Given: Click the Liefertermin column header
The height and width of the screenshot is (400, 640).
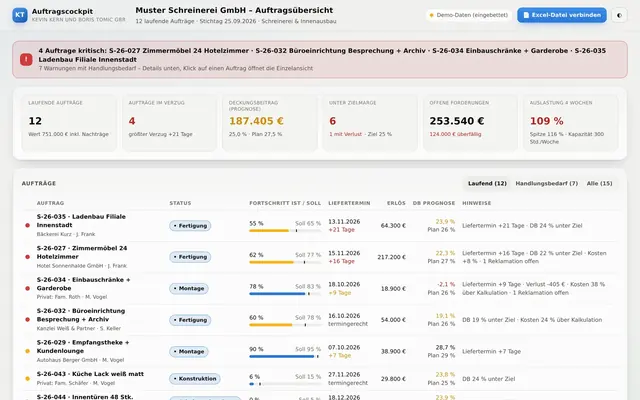Looking at the screenshot, I should tap(349, 203).
